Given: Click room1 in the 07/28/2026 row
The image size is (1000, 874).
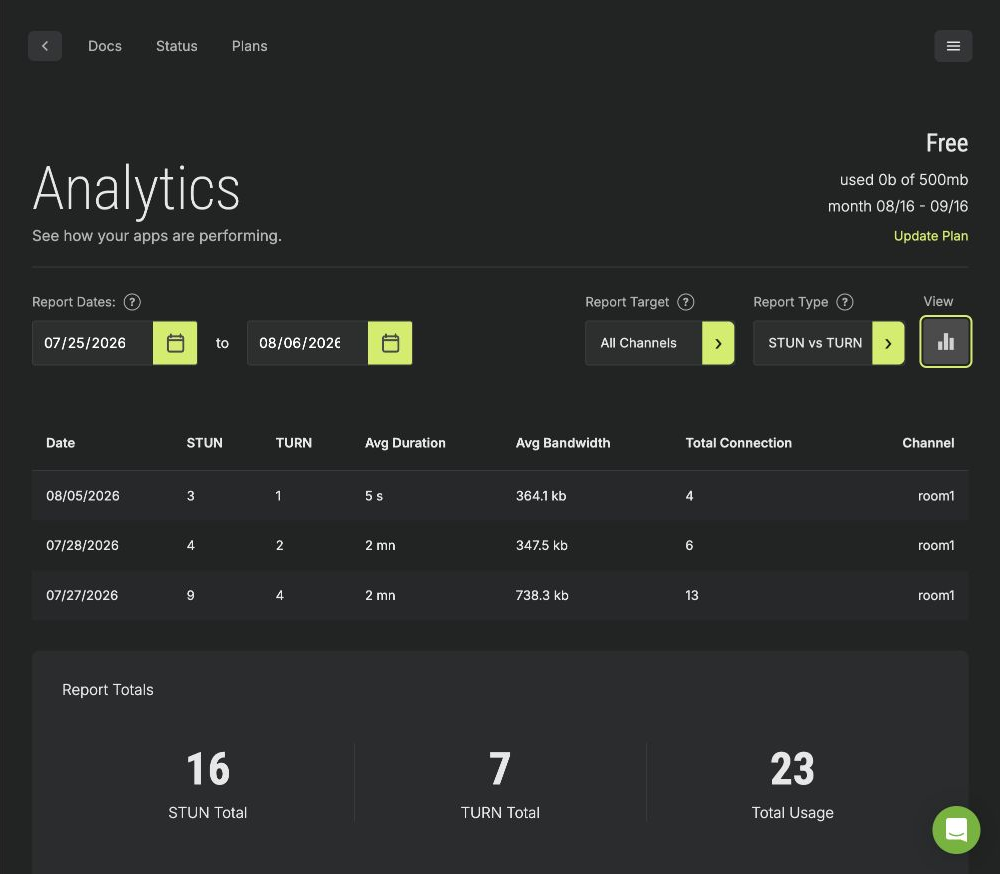Looking at the screenshot, I should (936, 545).
